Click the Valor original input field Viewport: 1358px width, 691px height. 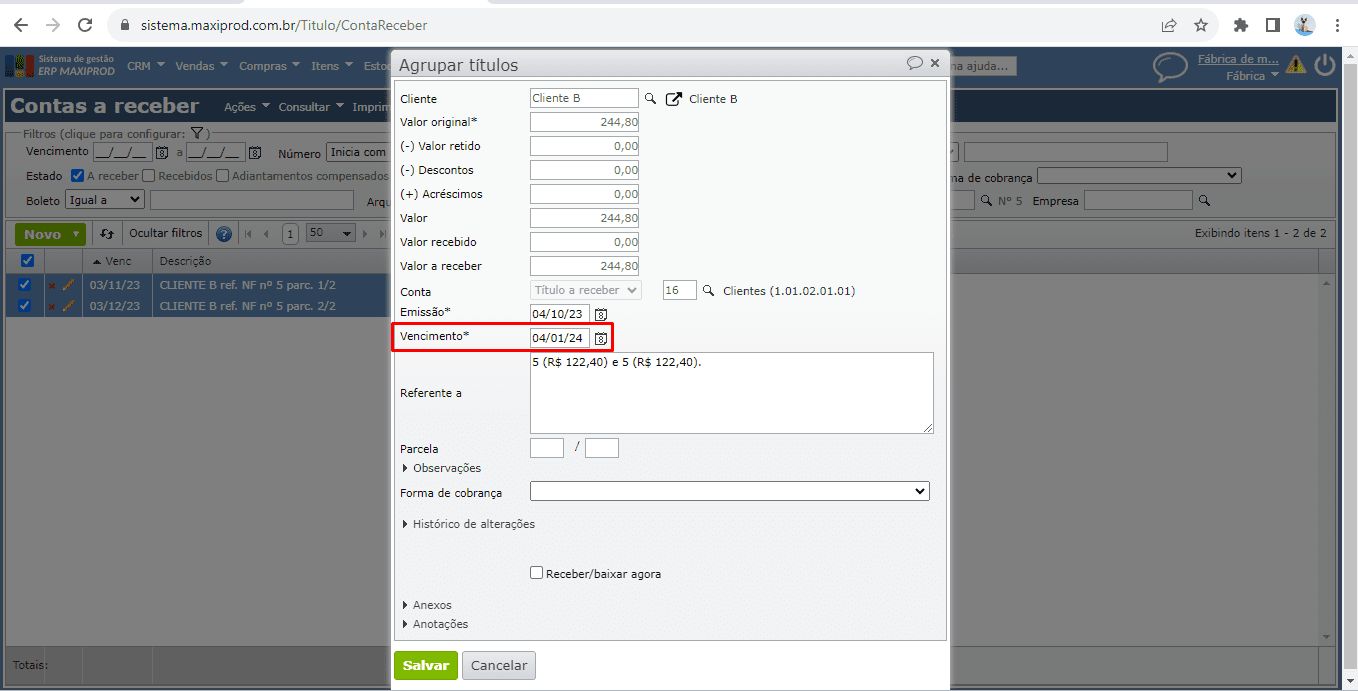584,122
